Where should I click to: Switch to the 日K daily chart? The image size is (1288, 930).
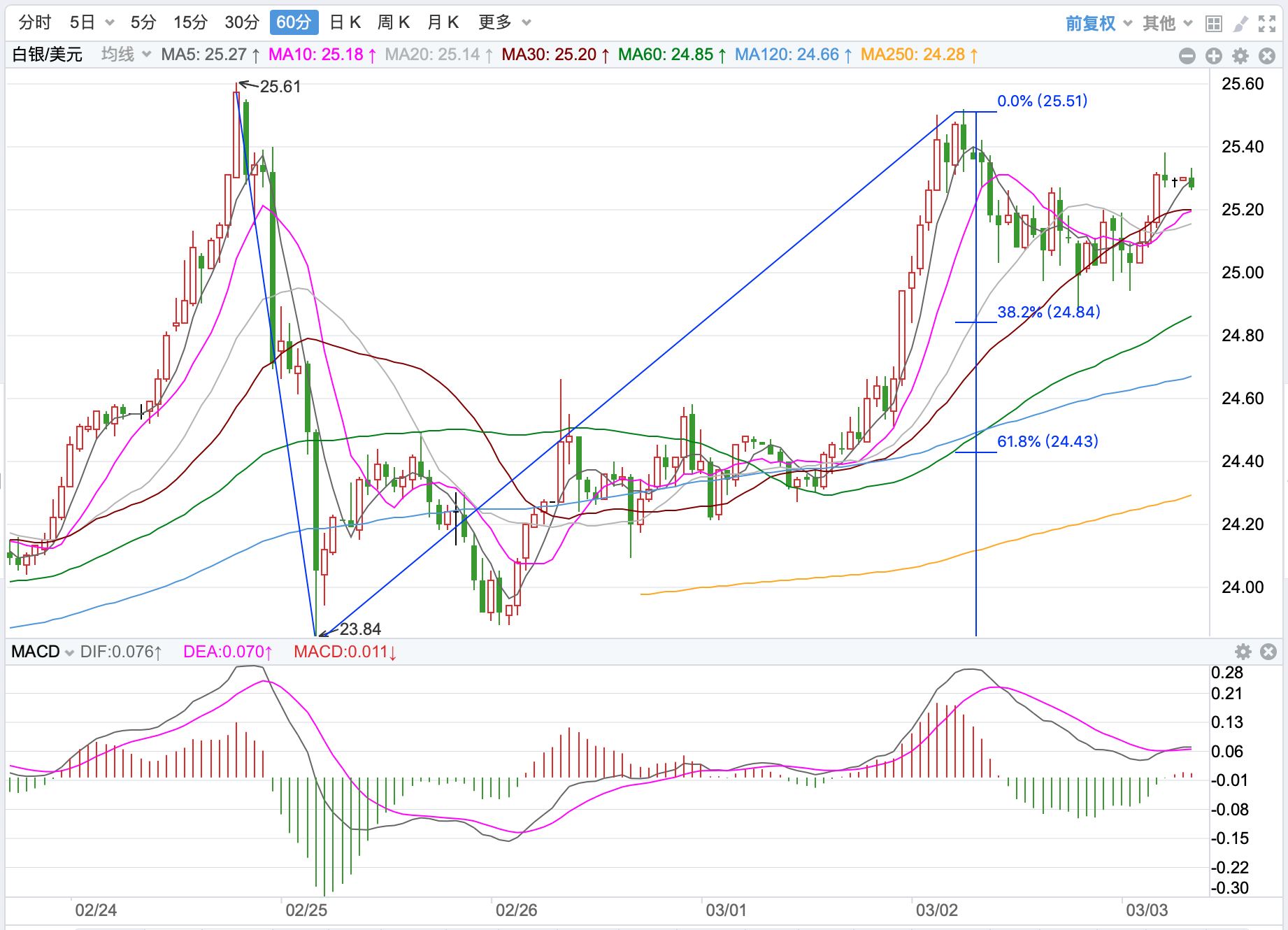[x=345, y=22]
